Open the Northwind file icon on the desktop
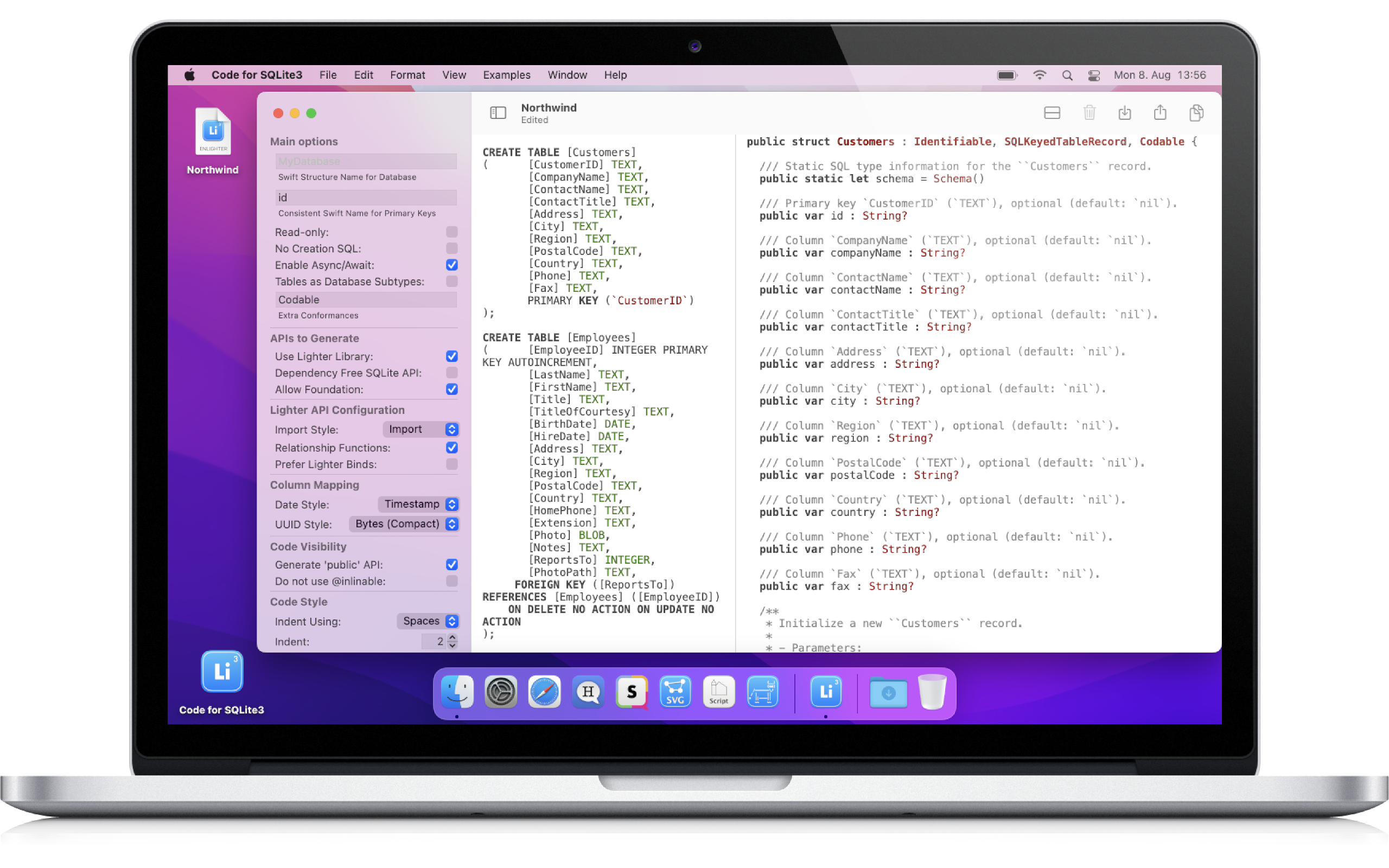 (213, 132)
